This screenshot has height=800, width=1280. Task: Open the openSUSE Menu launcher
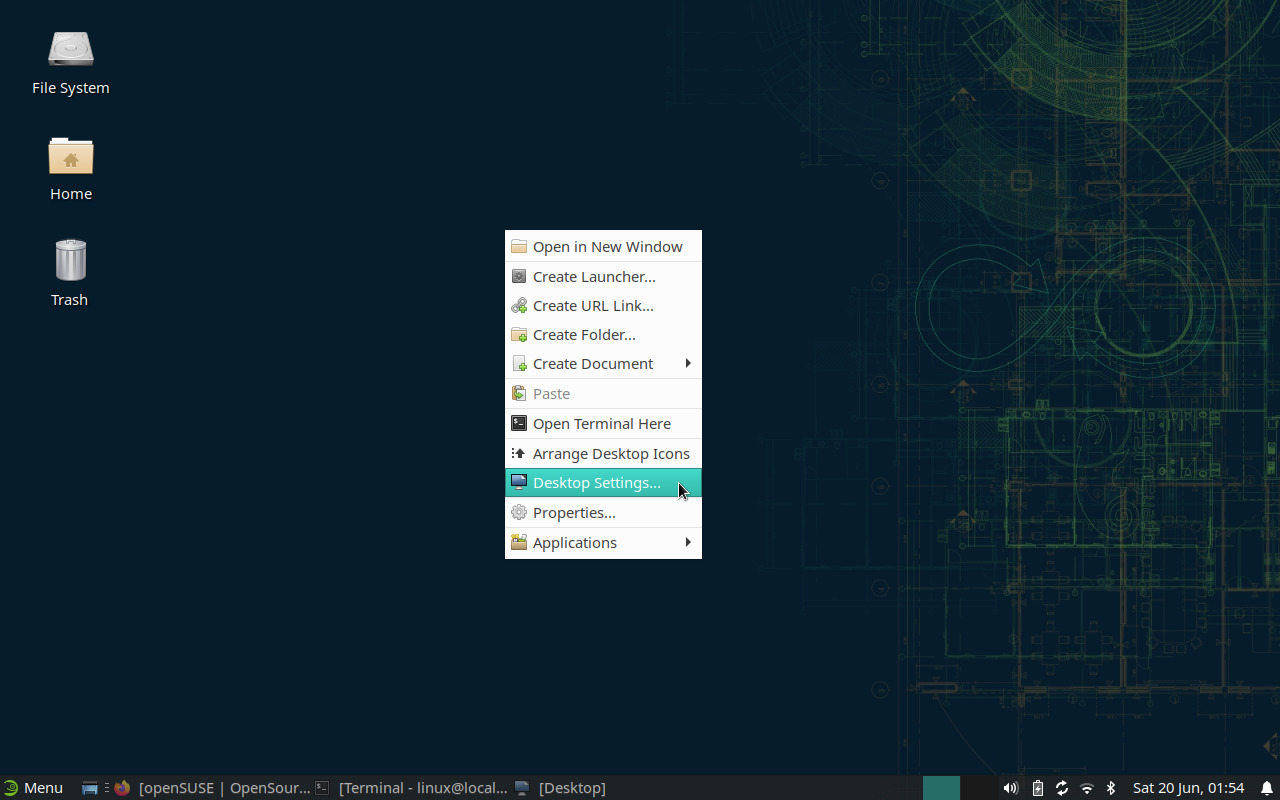[x=33, y=788]
